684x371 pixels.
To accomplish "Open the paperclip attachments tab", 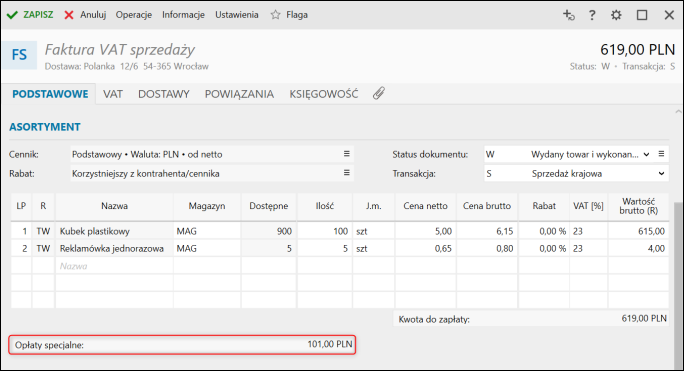I will click(x=379, y=93).
